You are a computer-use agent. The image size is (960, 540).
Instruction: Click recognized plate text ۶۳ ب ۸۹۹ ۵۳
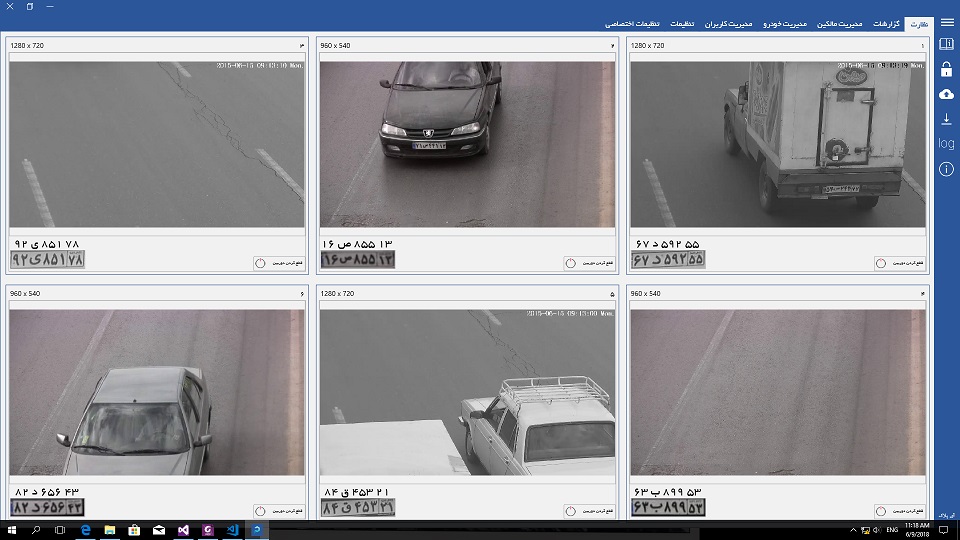tap(667, 492)
